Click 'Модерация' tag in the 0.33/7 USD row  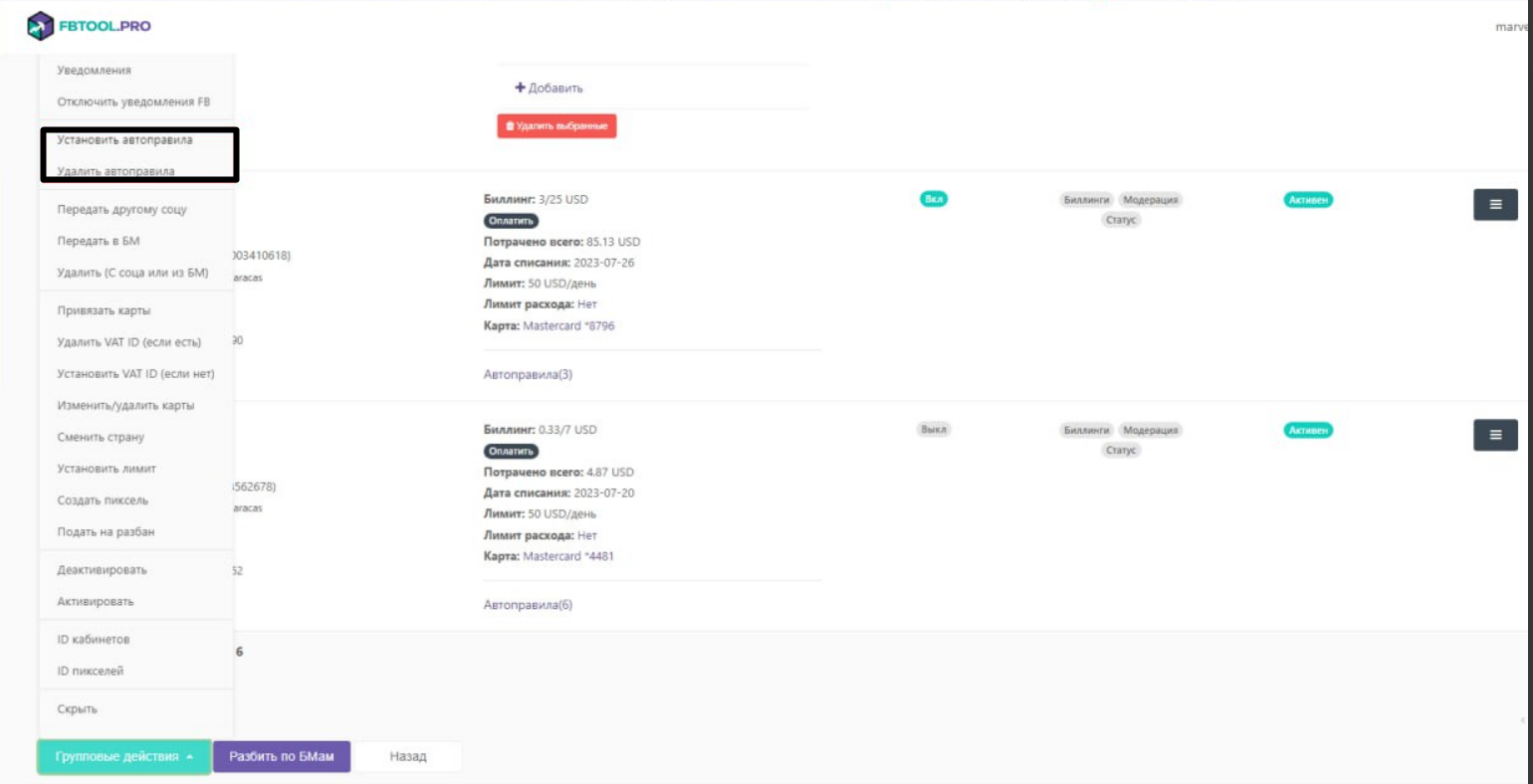pyautogui.click(x=1151, y=431)
